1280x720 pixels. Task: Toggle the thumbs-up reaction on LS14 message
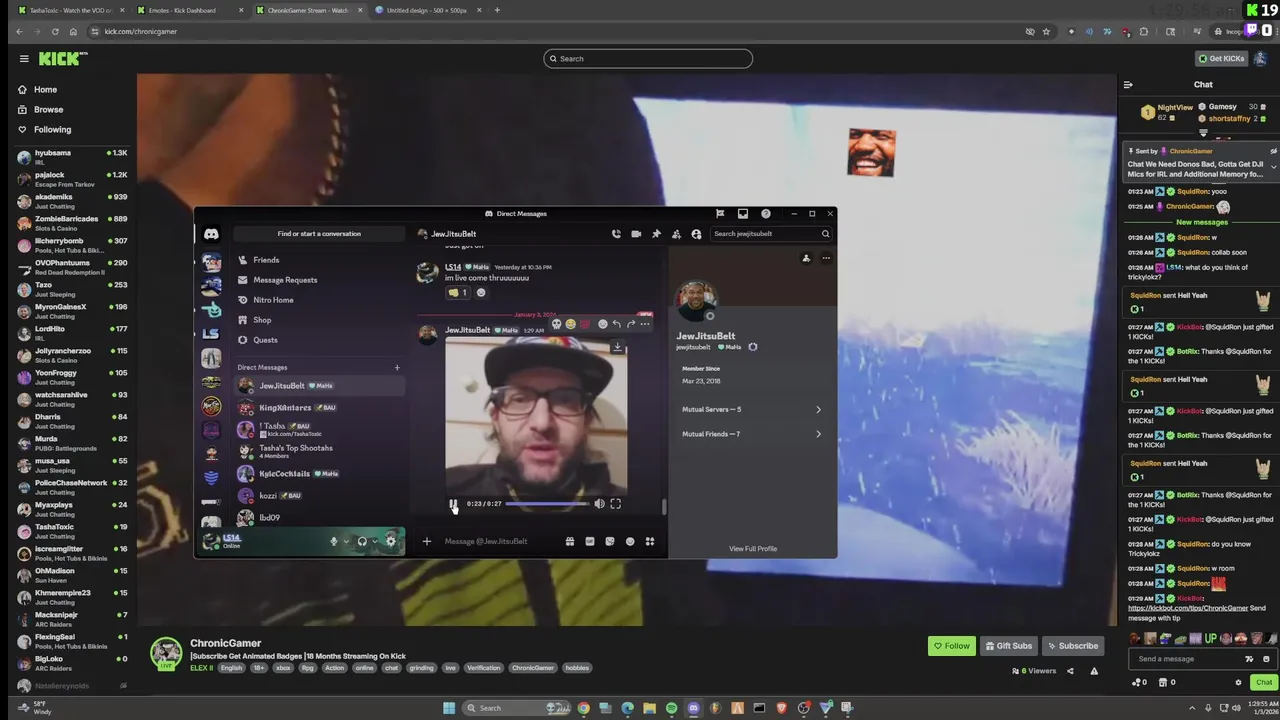point(458,293)
